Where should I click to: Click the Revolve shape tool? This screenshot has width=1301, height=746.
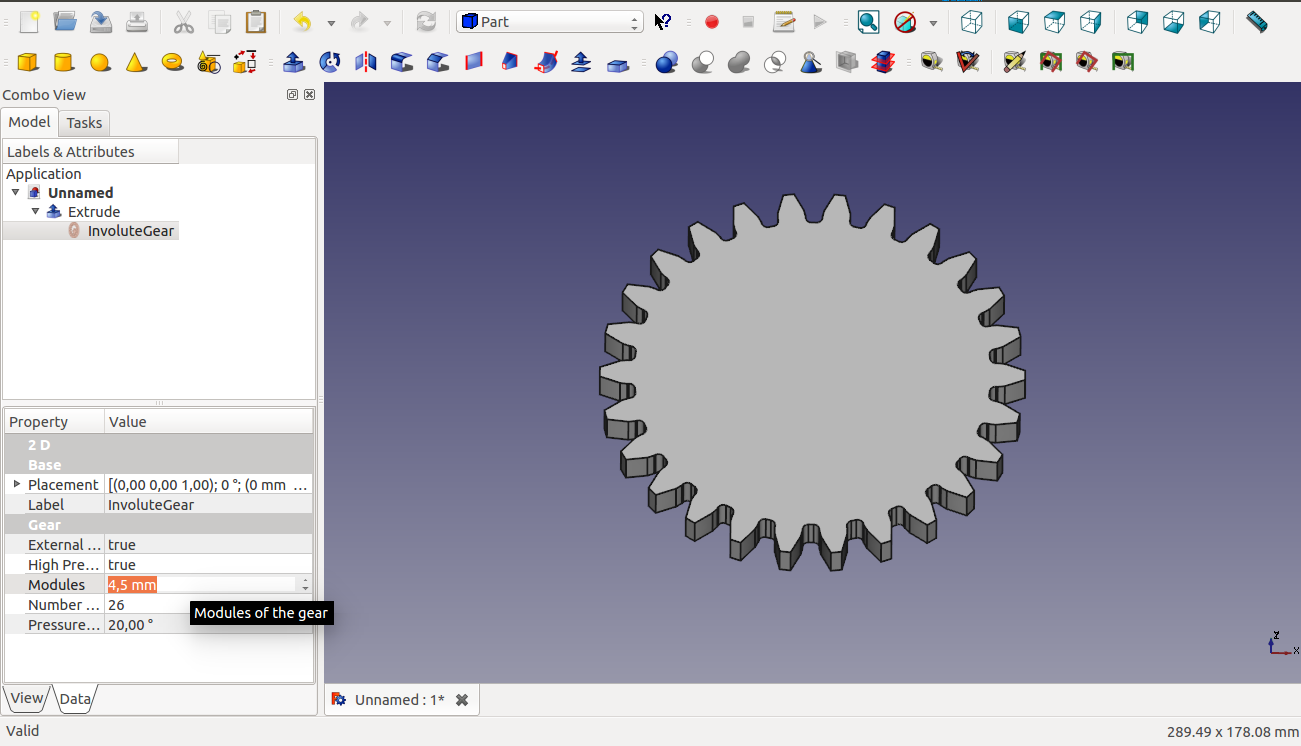pos(330,63)
